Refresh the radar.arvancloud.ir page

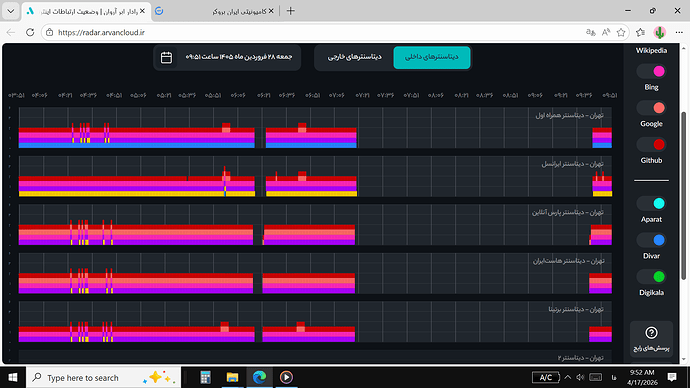point(30,32)
